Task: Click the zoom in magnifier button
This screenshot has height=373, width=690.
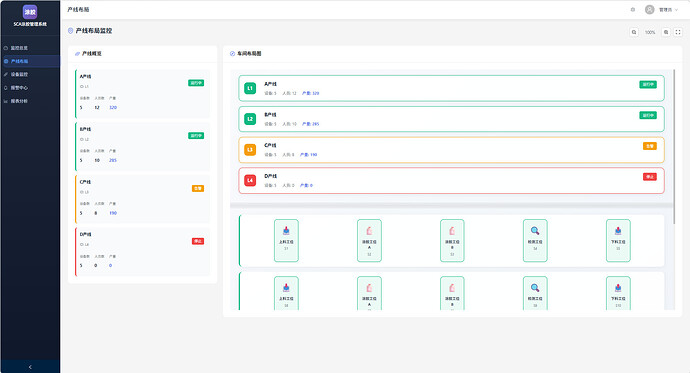Action: 666,32
